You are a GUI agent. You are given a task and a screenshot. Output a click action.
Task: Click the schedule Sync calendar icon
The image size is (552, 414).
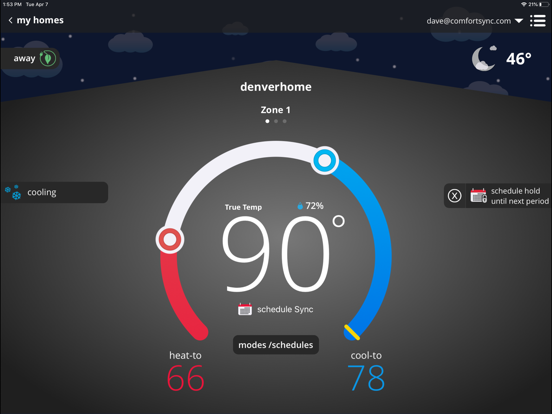[x=245, y=309]
